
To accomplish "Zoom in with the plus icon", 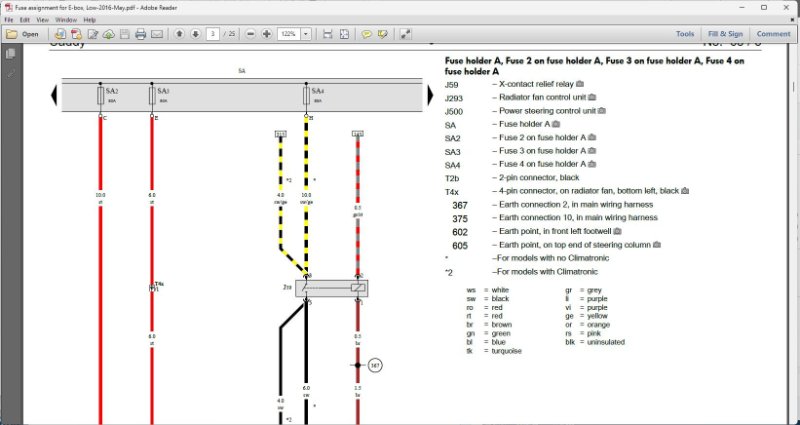I will click(x=266, y=34).
